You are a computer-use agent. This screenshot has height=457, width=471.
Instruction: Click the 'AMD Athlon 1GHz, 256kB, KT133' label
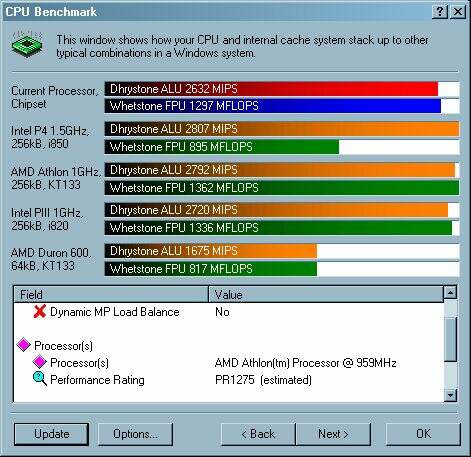click(56, 178)
